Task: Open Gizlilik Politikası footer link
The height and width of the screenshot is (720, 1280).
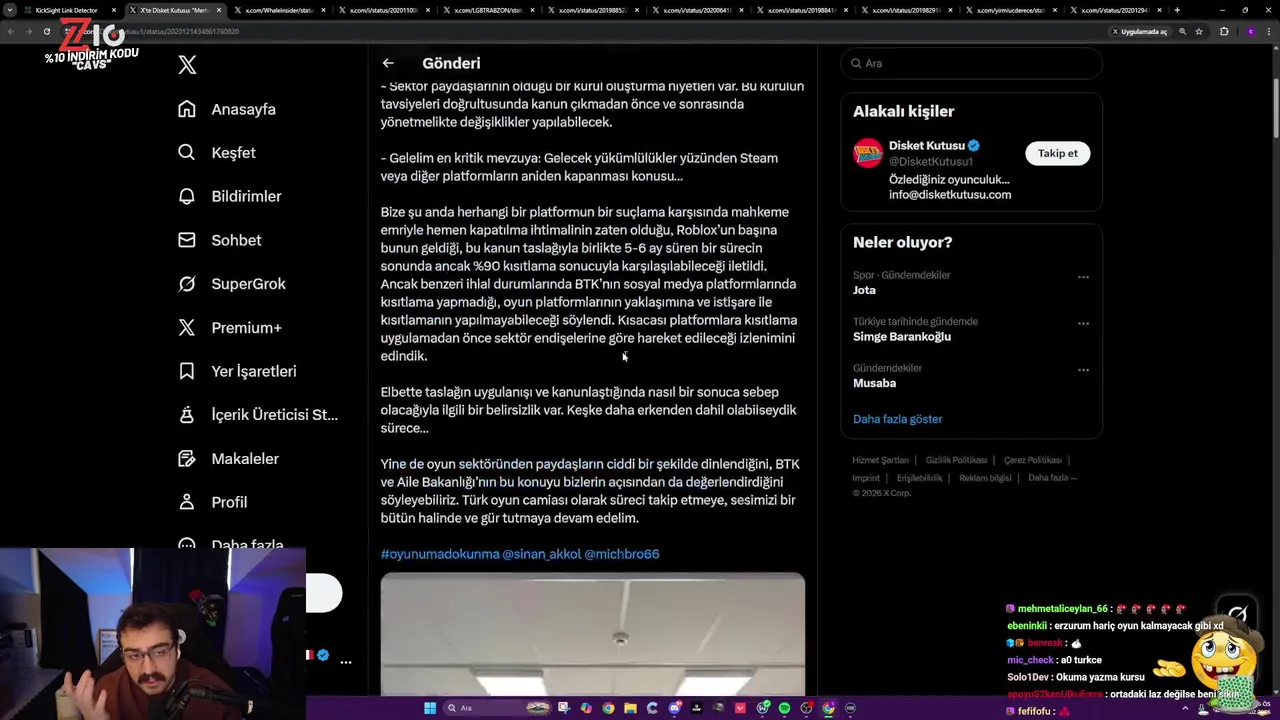Action: [956, 460]
